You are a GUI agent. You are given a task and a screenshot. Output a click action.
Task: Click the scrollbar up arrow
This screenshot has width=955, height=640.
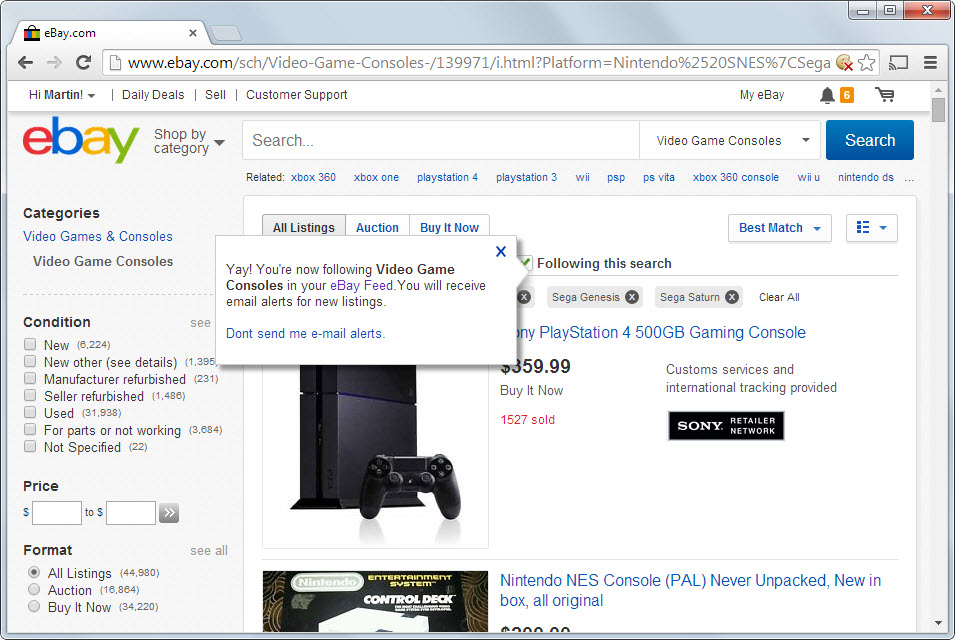tap(938, 90)
